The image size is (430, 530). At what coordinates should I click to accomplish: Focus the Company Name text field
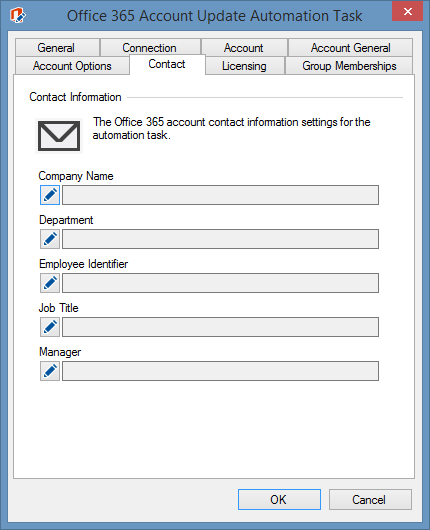[220, 195]
